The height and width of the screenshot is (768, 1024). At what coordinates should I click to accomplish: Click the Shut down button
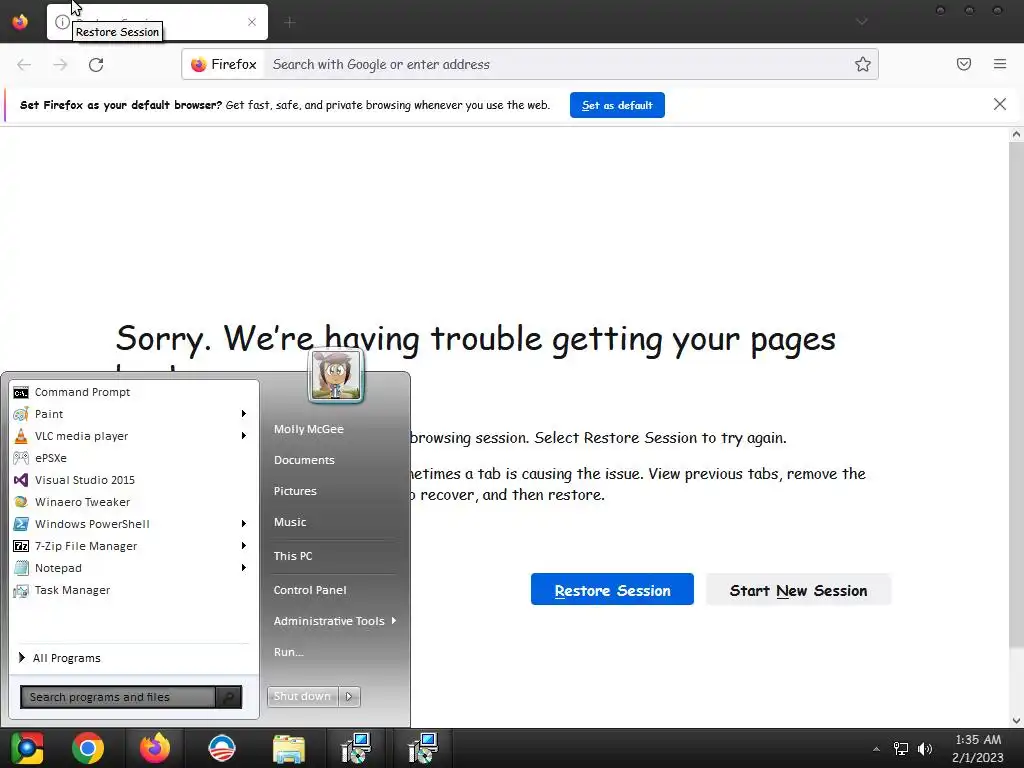tap(302, 697)
